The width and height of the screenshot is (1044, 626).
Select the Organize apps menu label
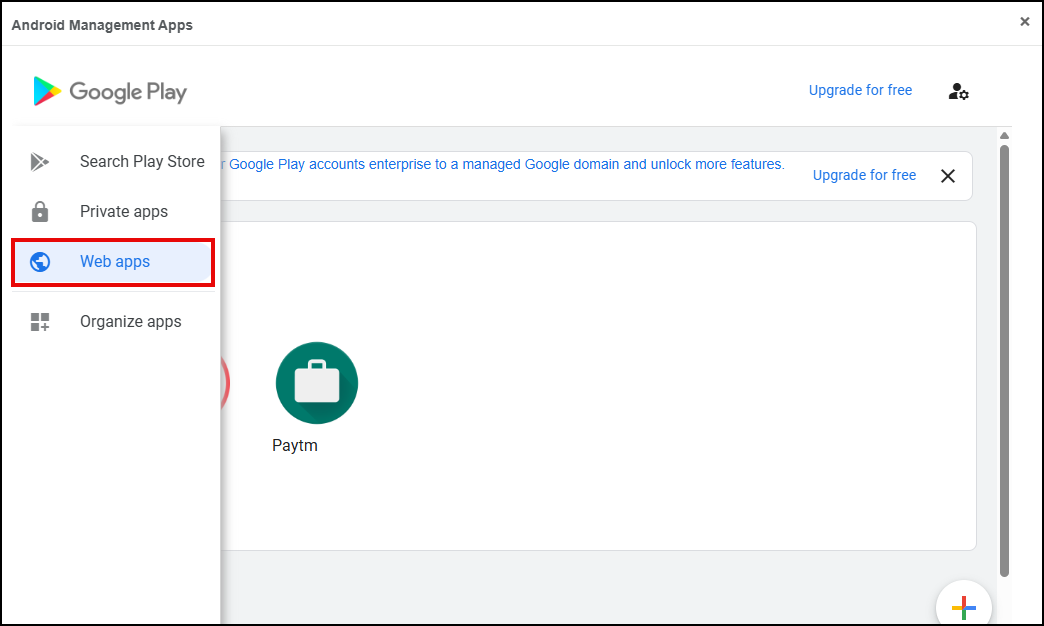[x=131, y=322]
